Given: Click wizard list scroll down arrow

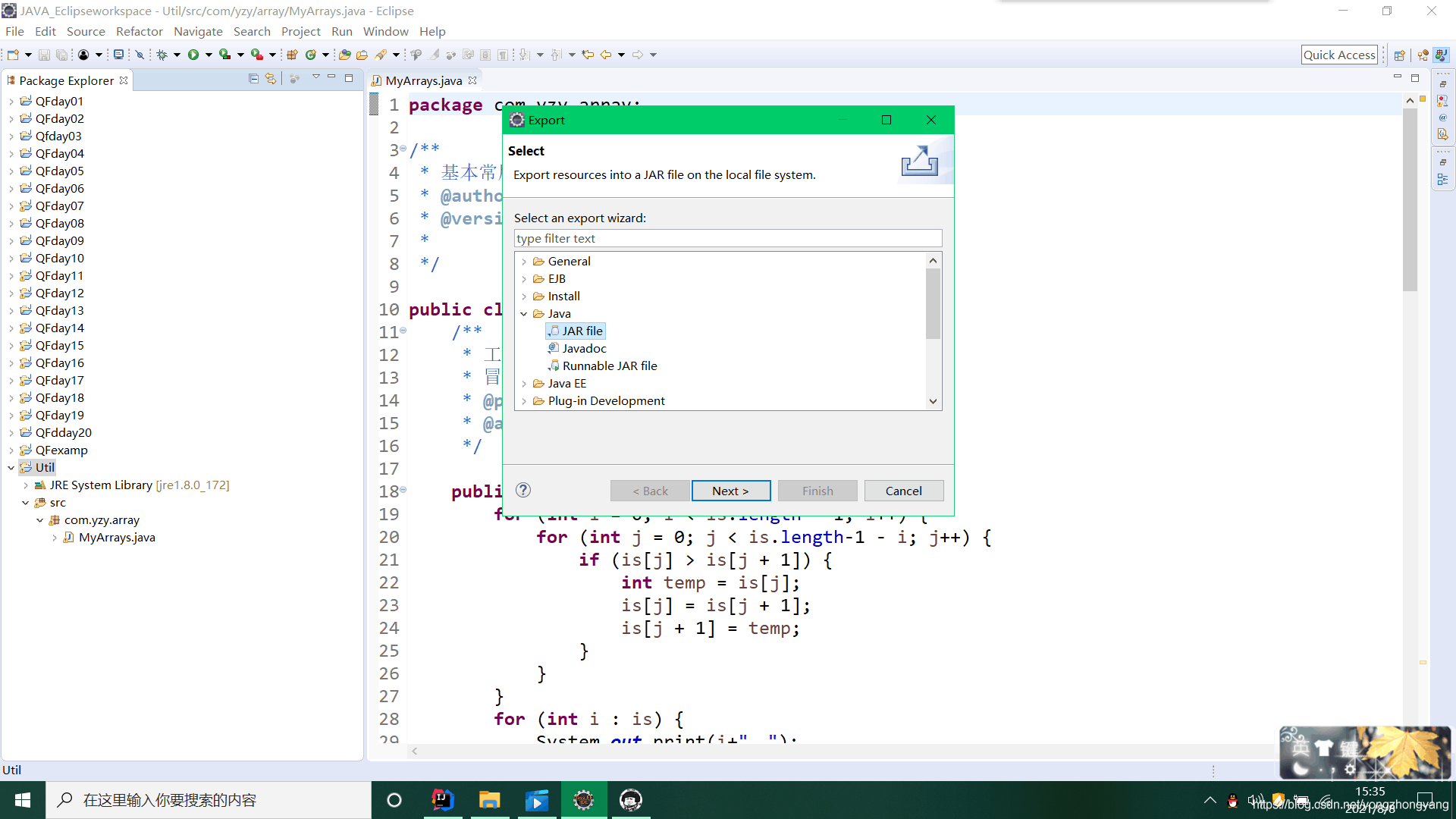Looking at the screenshot, I should tap(933, 401).
